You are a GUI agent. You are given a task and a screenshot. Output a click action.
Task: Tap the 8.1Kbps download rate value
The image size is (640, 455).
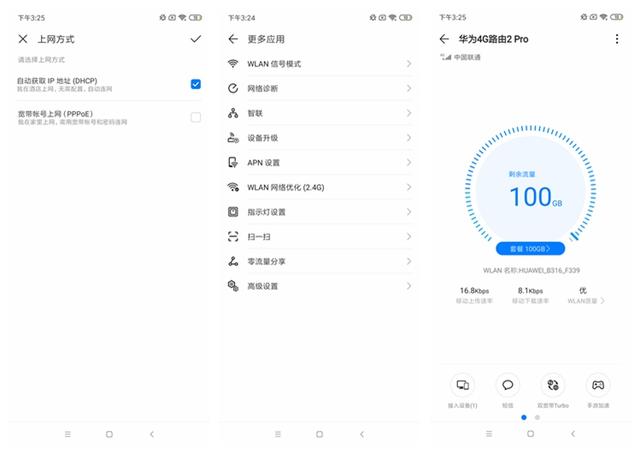pyautogui.click(x=530, y=291)
